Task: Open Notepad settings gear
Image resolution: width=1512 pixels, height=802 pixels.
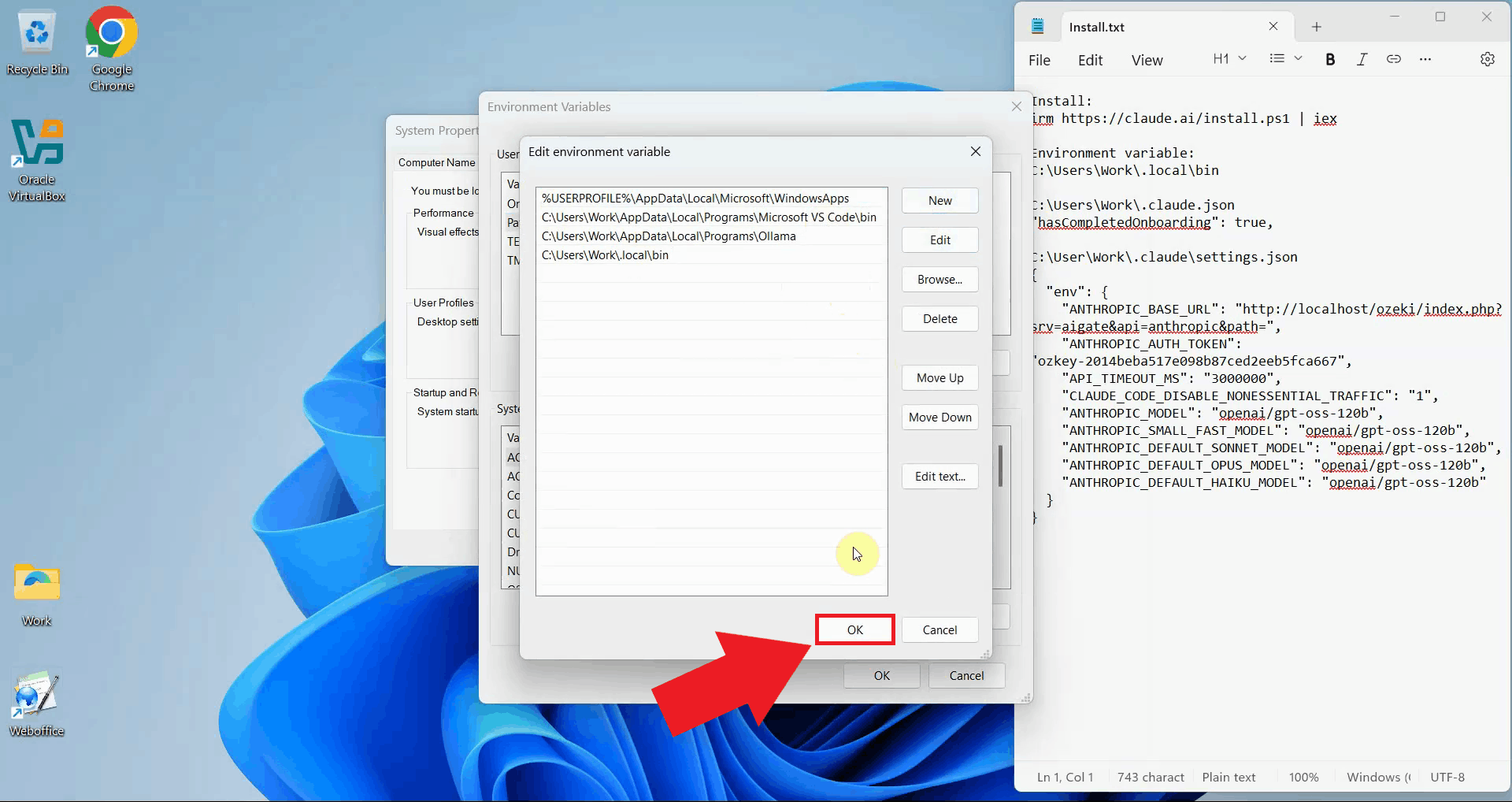Action: click(1487, 59)
